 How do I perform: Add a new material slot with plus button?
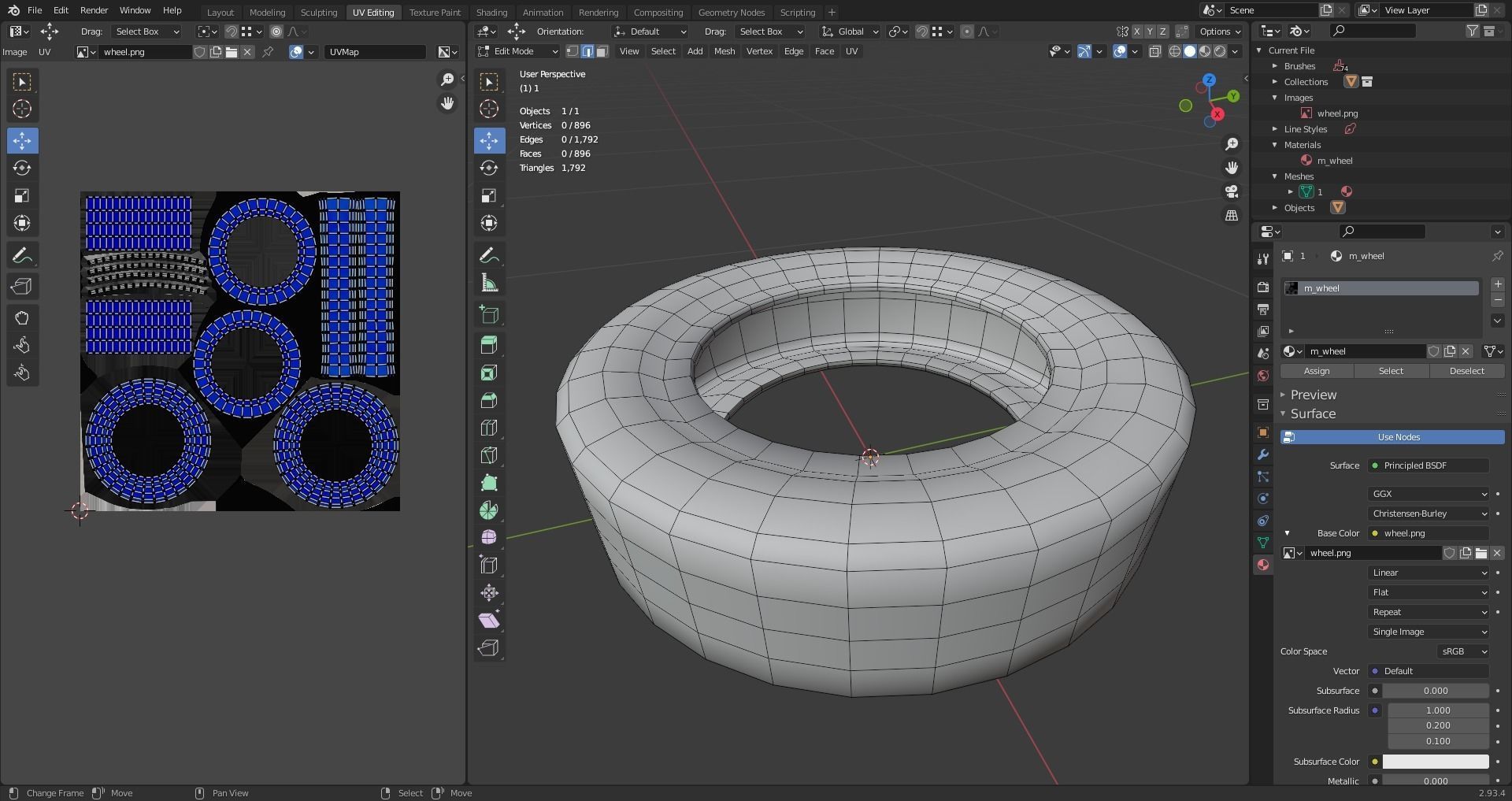[1498, 284]
